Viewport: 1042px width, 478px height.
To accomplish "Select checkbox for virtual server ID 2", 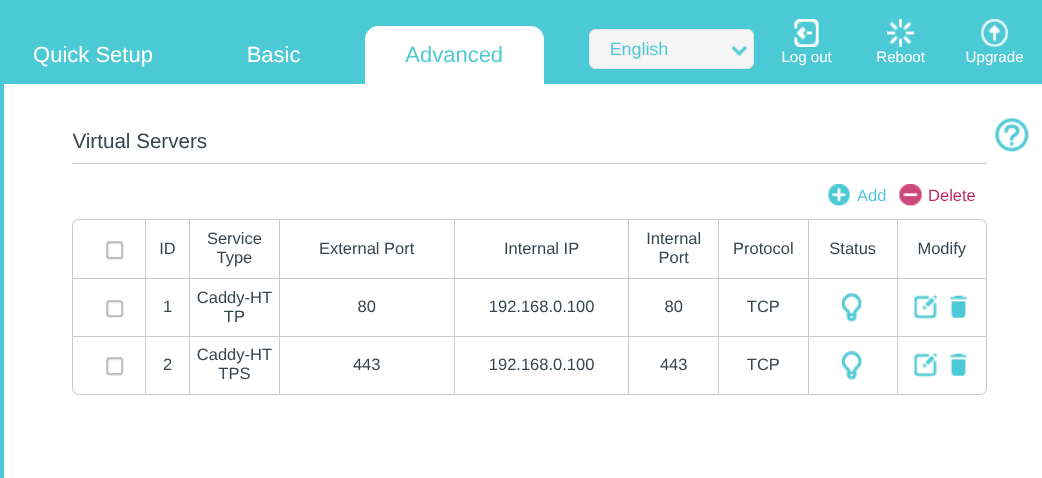I will click(115, 366).
